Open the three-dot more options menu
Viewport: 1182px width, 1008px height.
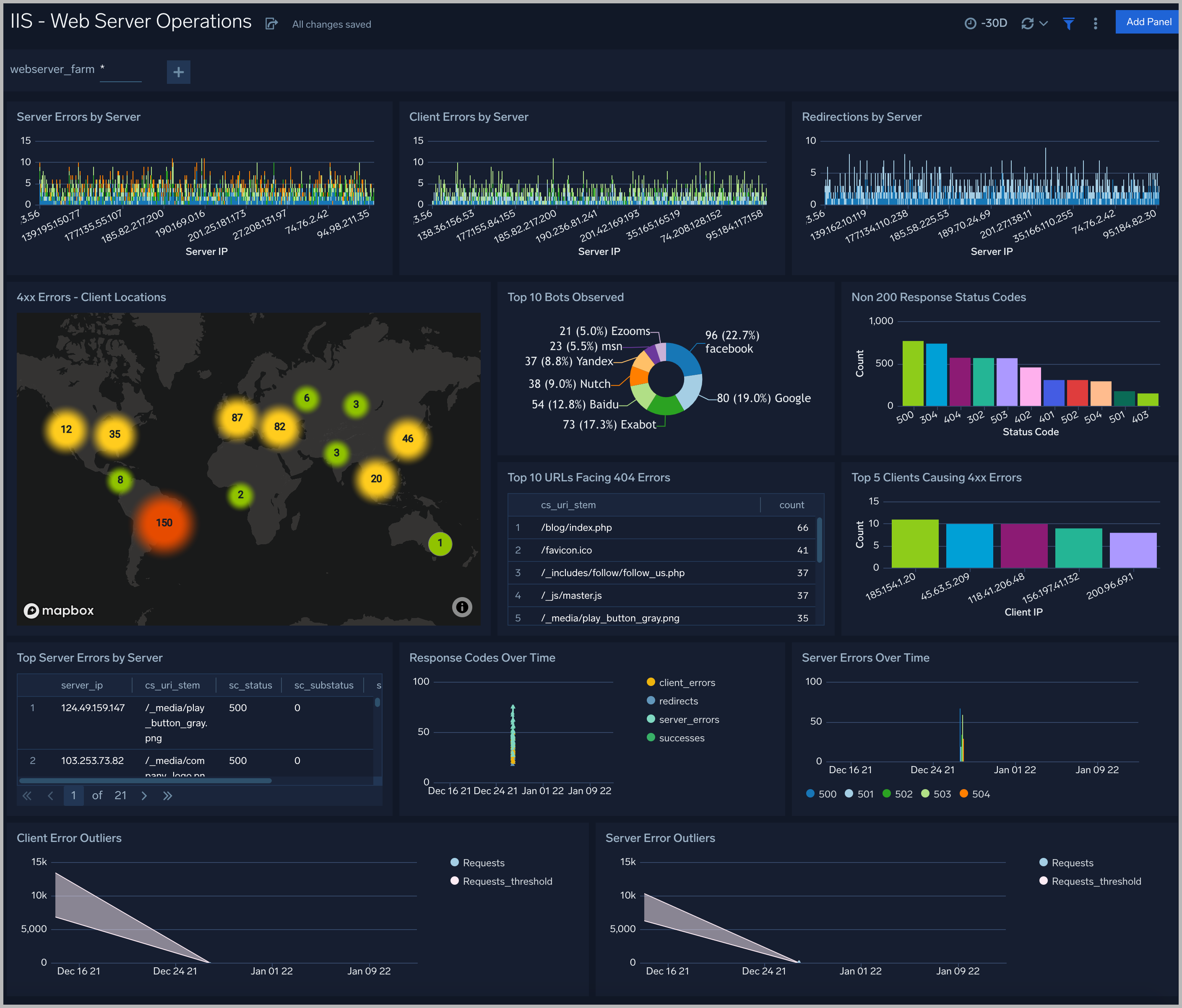tap(1095, 23)
